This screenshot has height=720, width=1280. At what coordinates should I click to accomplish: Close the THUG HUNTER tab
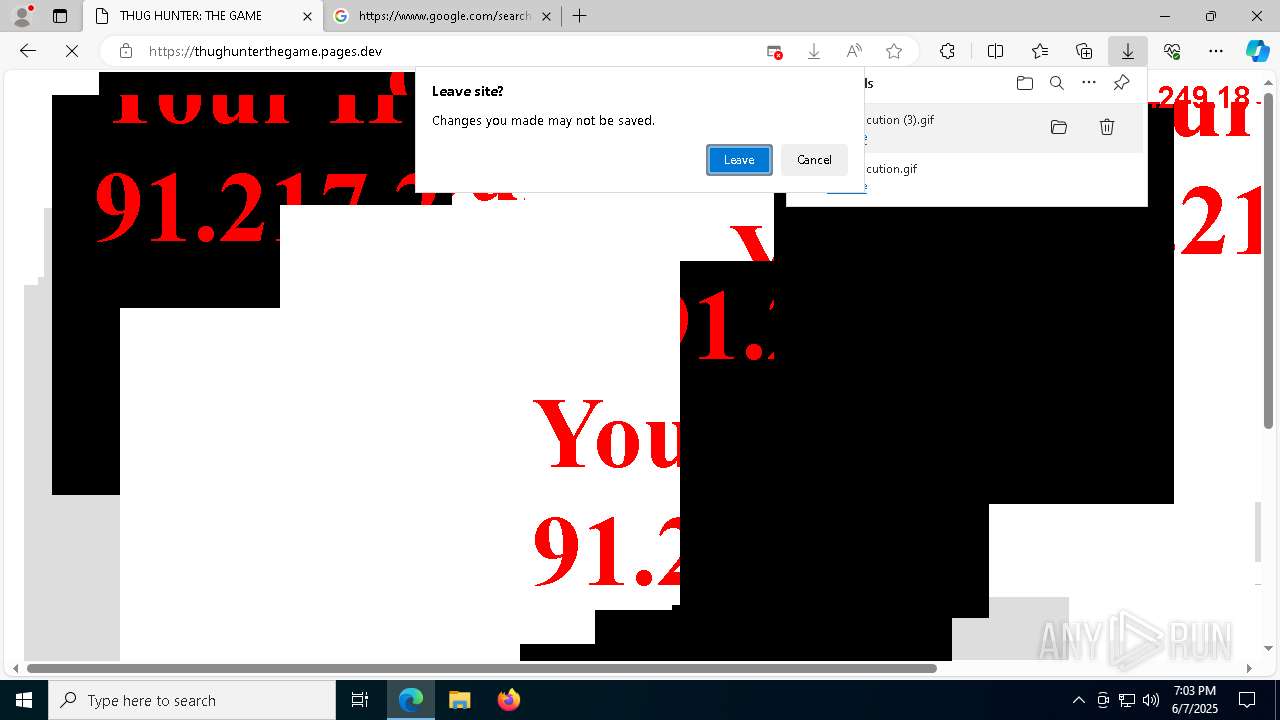tap(308, 16)
